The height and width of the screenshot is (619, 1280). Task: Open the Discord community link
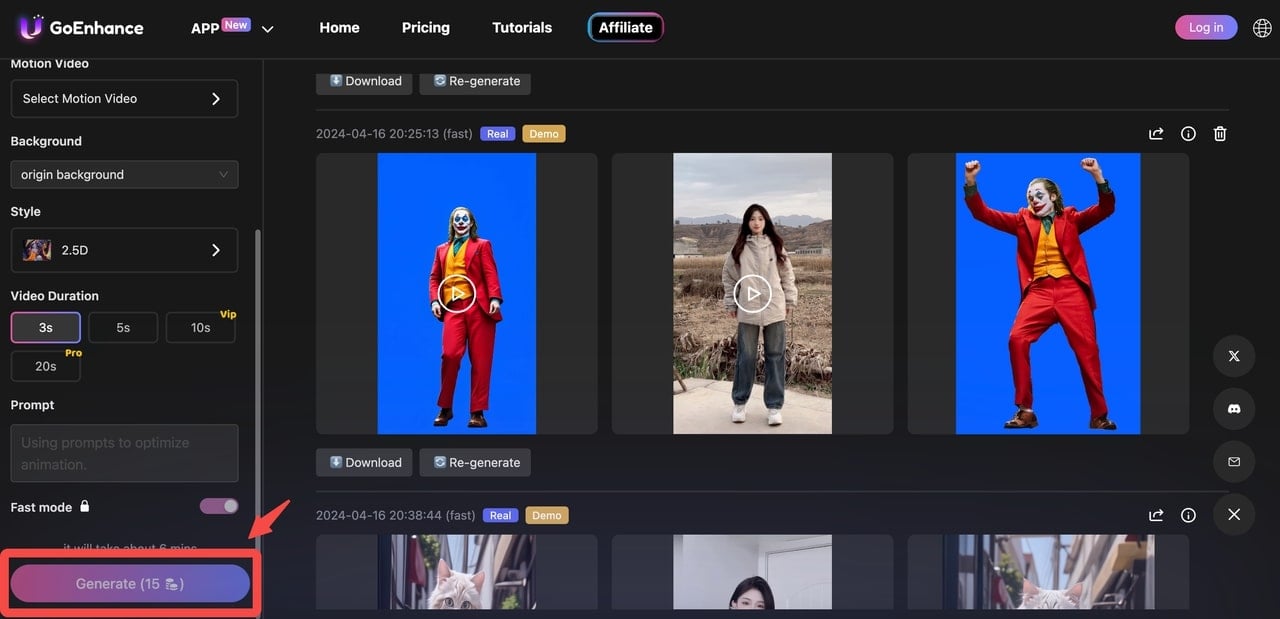(x=1234, y=409)
